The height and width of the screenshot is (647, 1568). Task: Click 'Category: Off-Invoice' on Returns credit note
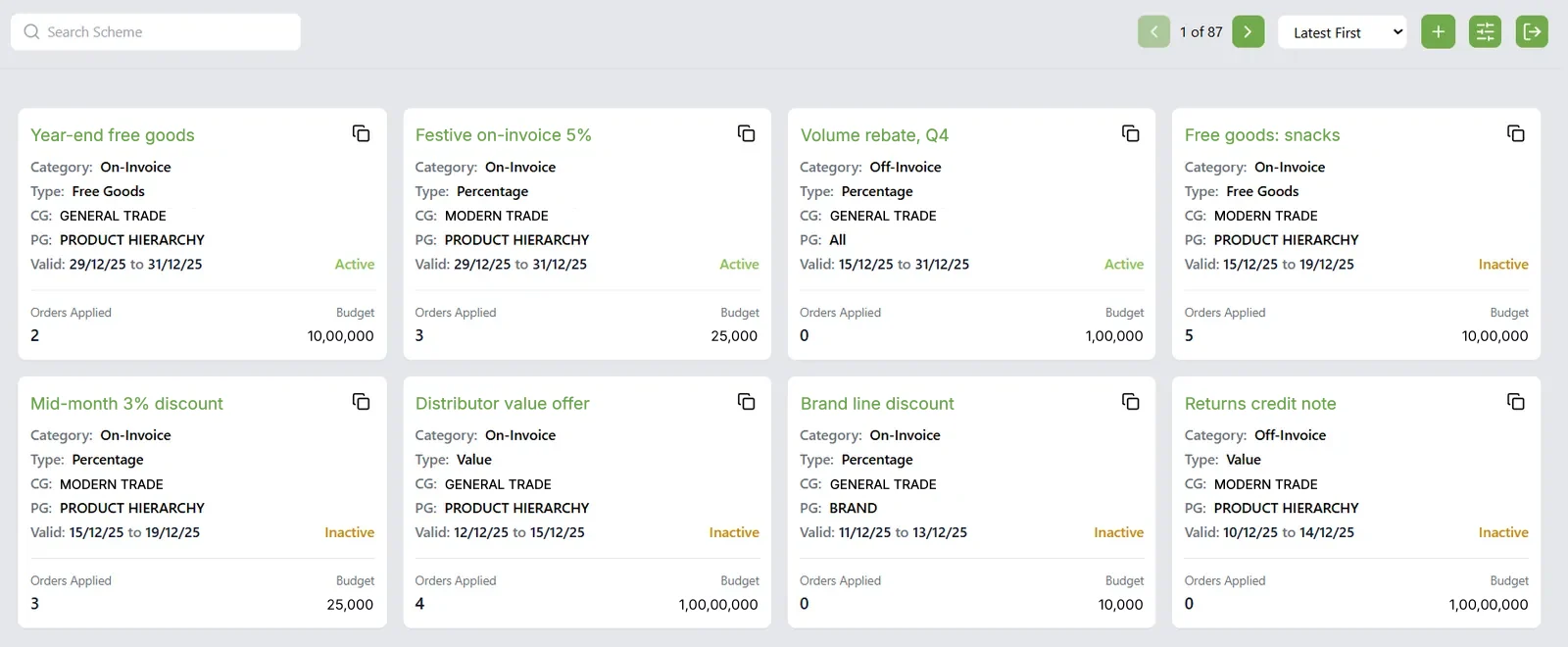tap(1255, 436)
